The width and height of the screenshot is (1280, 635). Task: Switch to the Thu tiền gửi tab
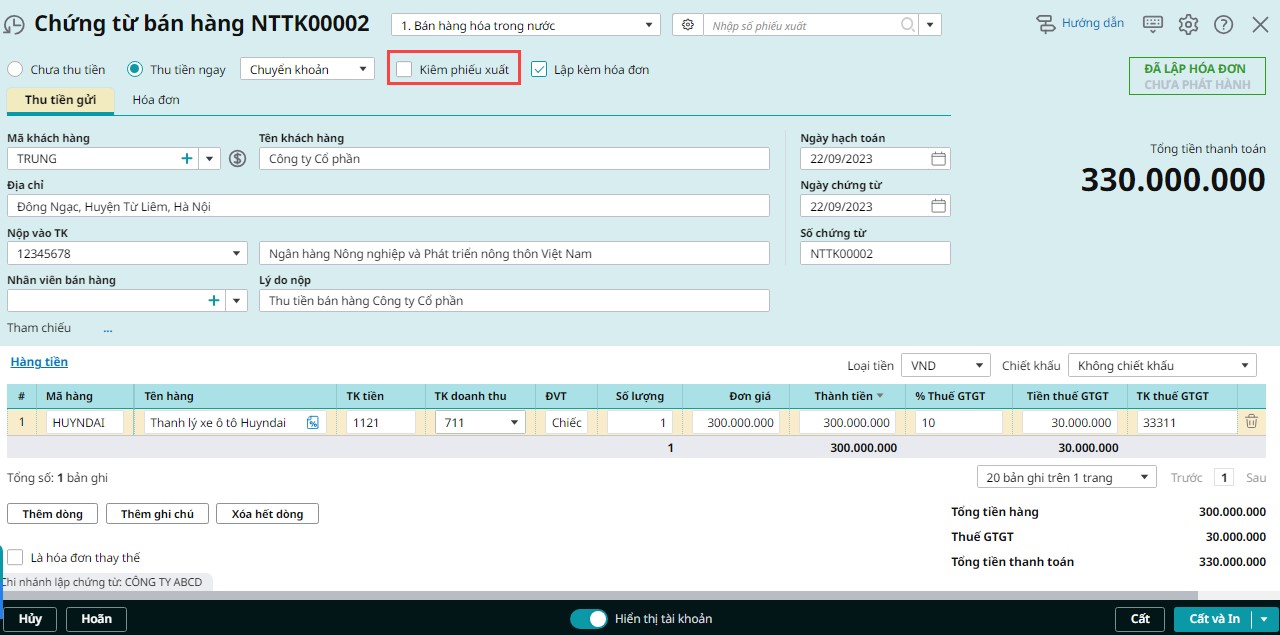click(x=61, y=99)
